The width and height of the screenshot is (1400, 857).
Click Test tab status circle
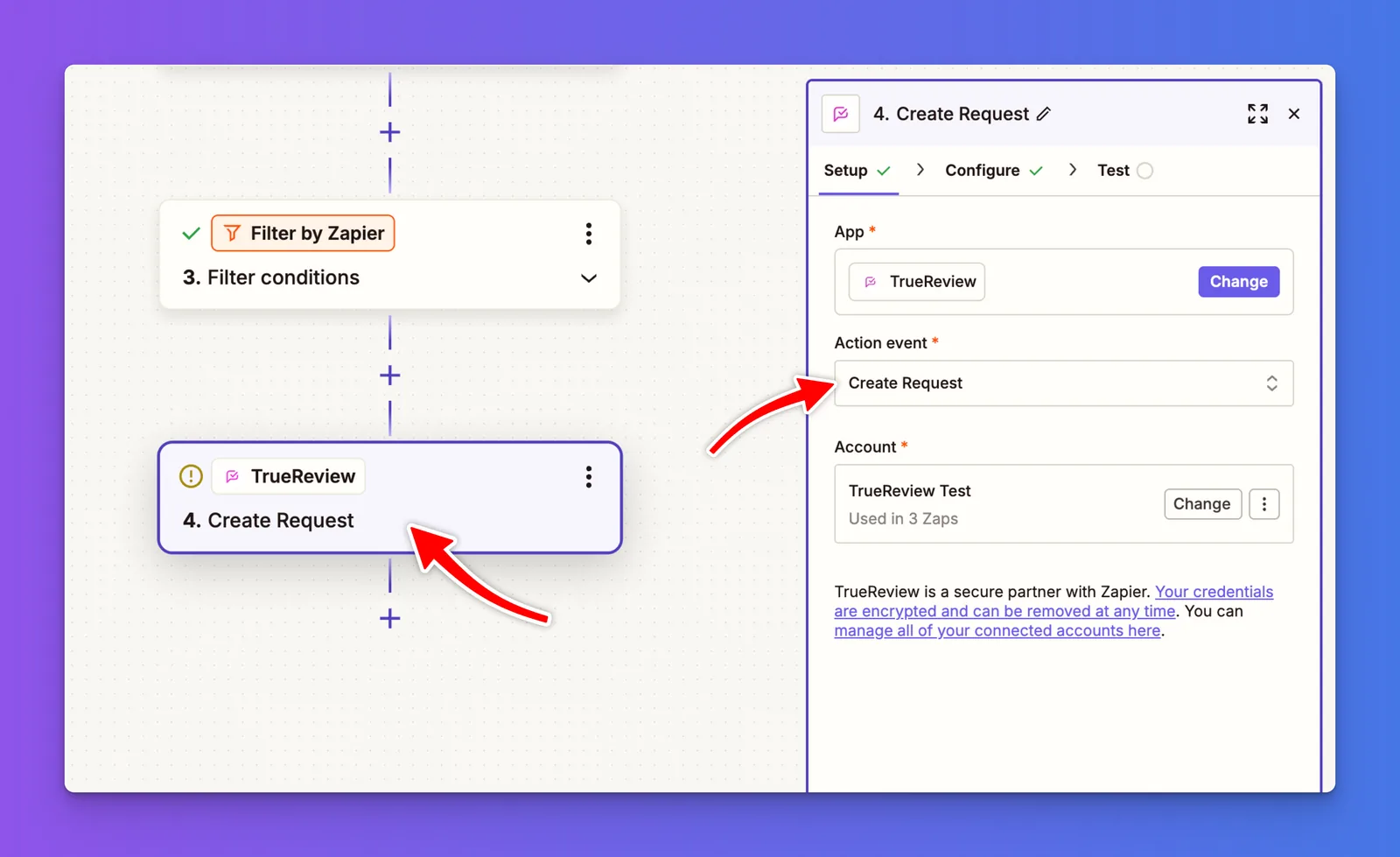click(1144, 171)
